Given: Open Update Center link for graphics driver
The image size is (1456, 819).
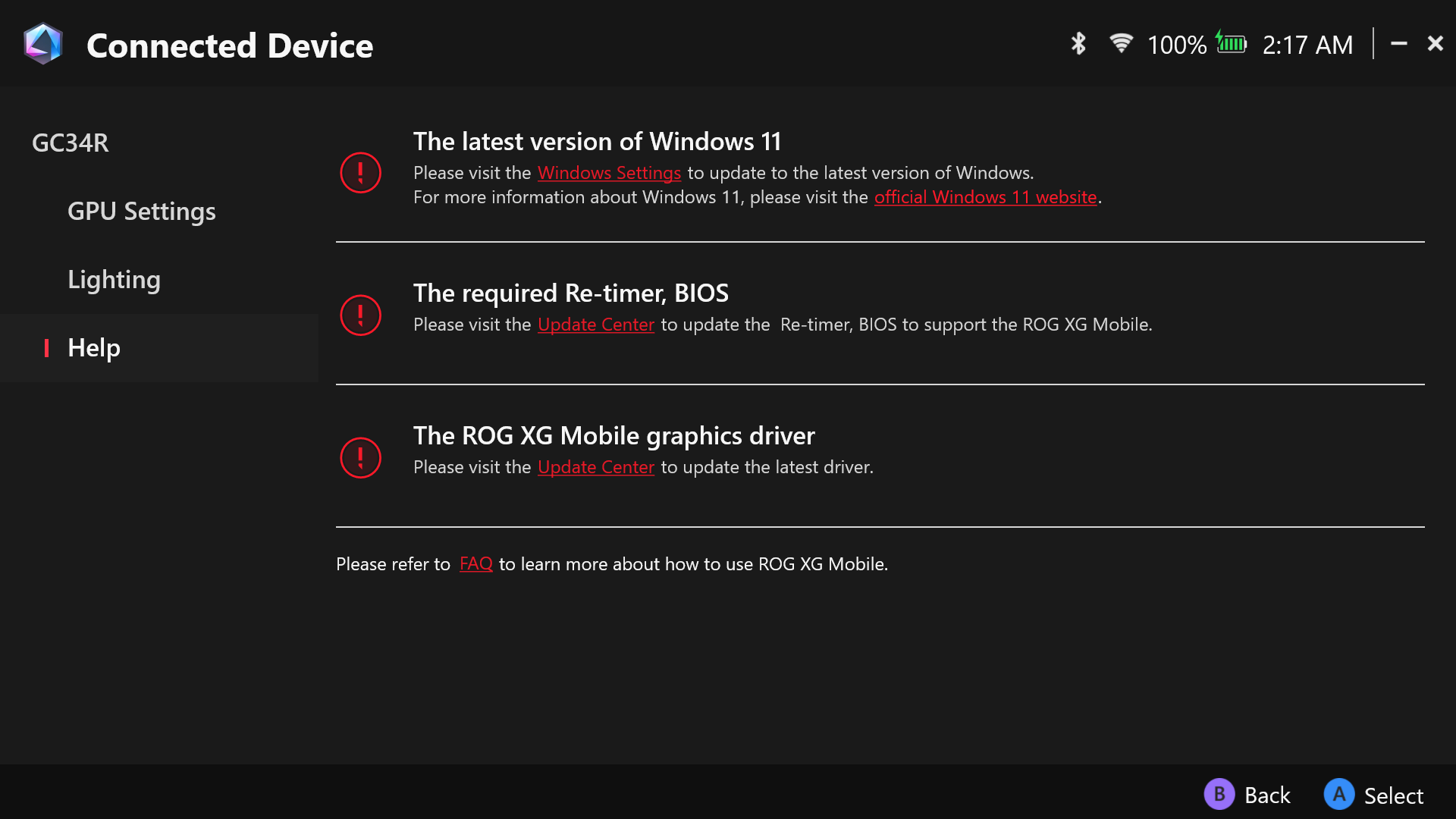Looking at the screenshot, I should 596,467.
